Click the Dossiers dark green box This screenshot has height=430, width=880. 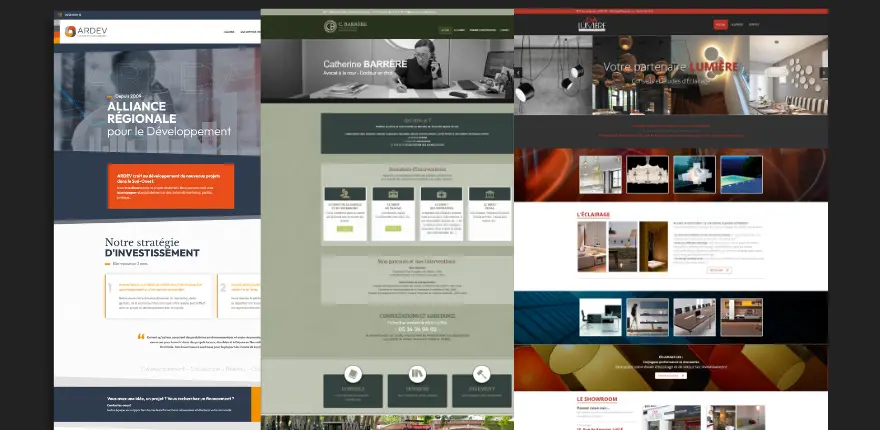point(417,391)
